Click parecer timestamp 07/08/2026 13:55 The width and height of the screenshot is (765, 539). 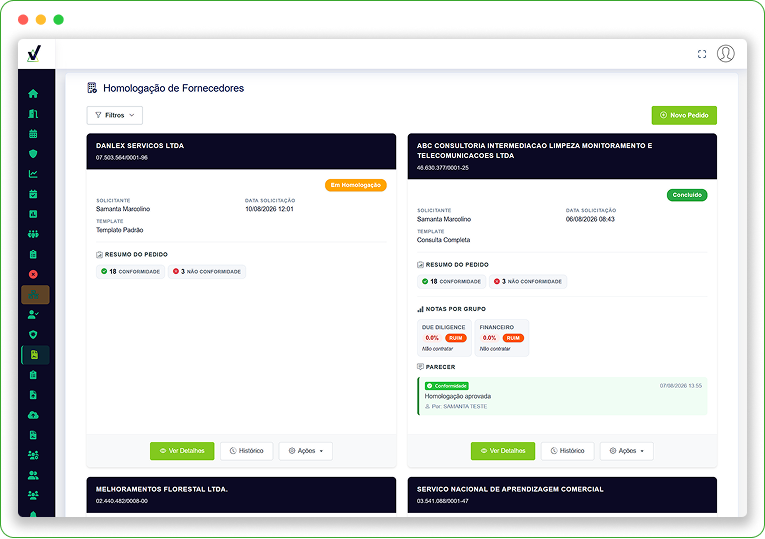(681, 386)
